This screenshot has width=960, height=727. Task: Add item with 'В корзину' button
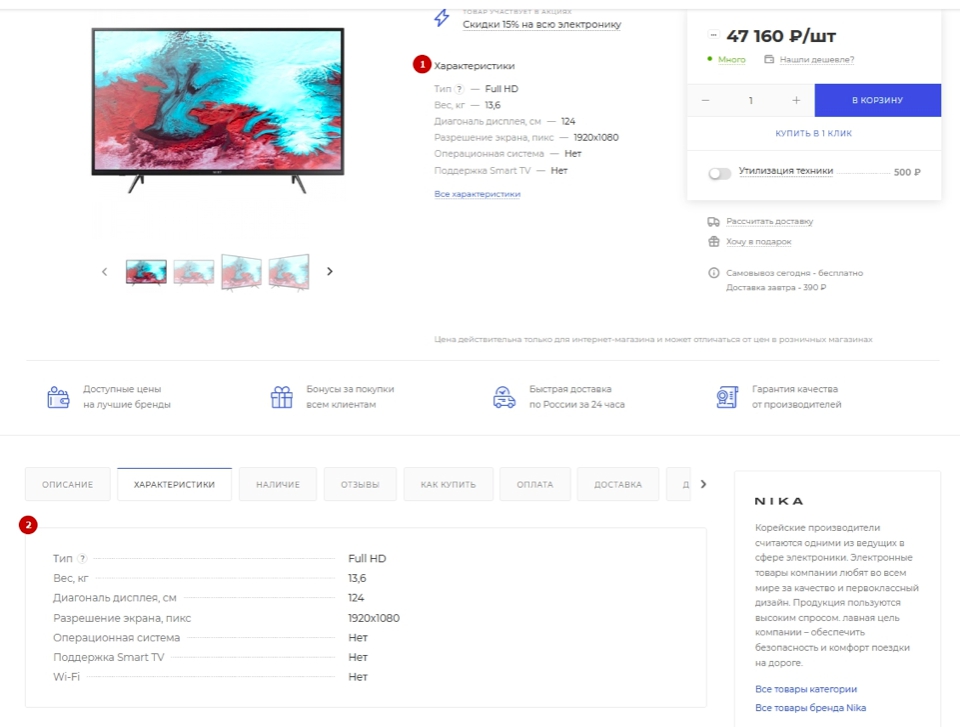(877, 100)
